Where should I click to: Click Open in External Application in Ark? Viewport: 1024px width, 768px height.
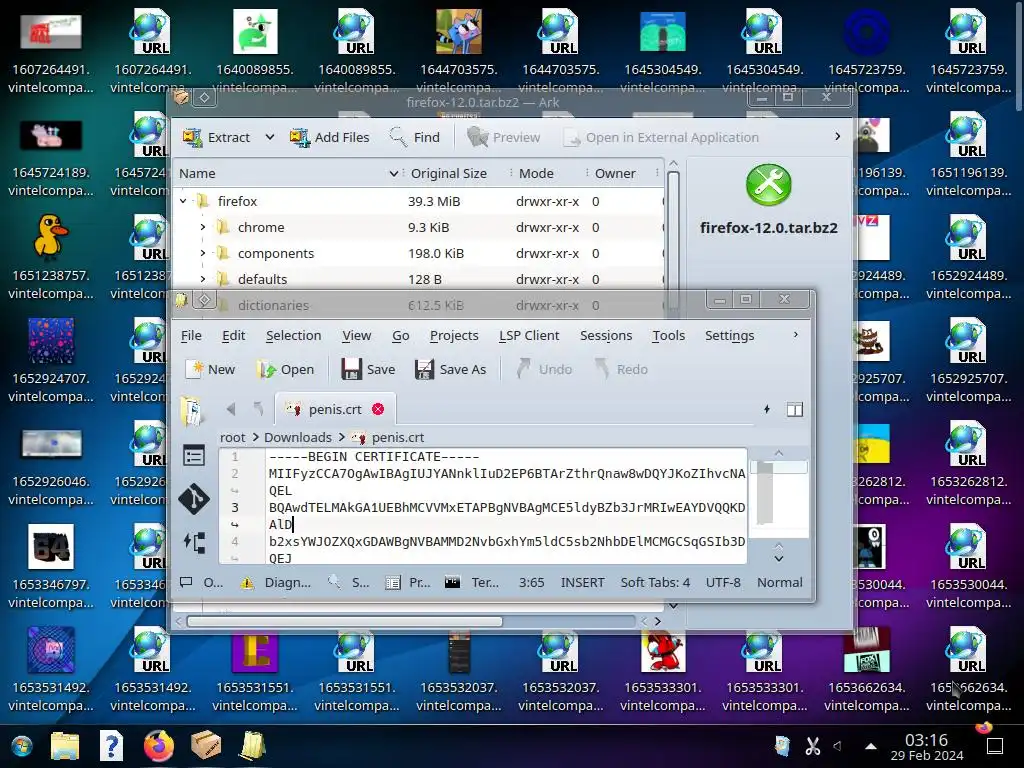point(661,137)
